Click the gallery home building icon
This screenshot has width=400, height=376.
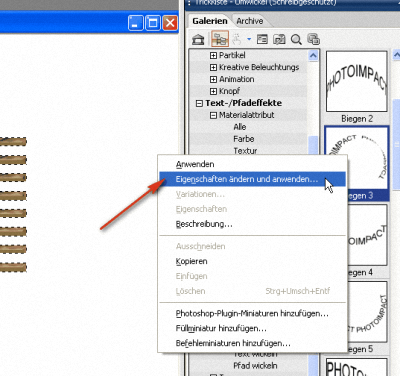(199, 40)
